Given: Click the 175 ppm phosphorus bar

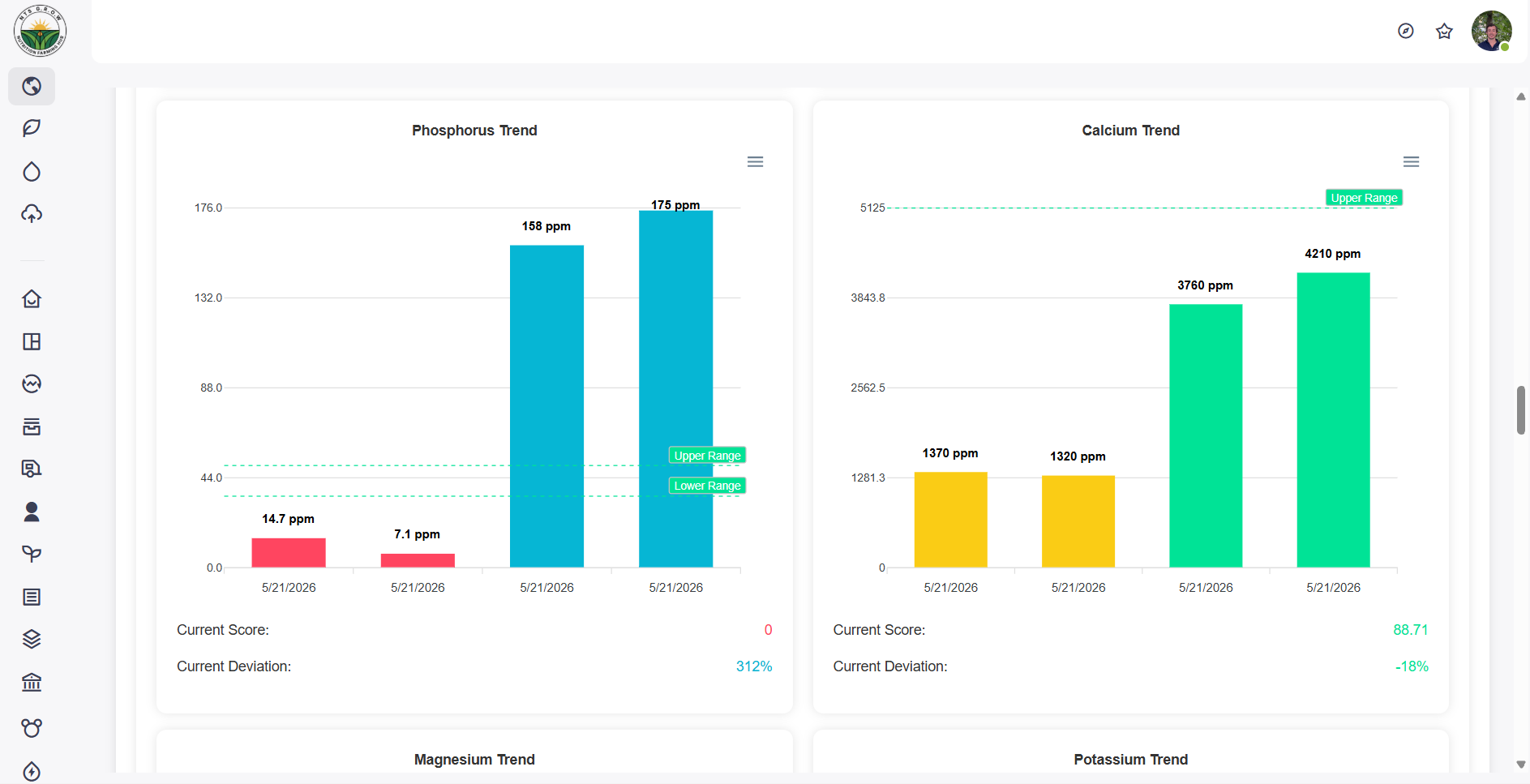Looking at the screenshot, I should tap(675, 388).
